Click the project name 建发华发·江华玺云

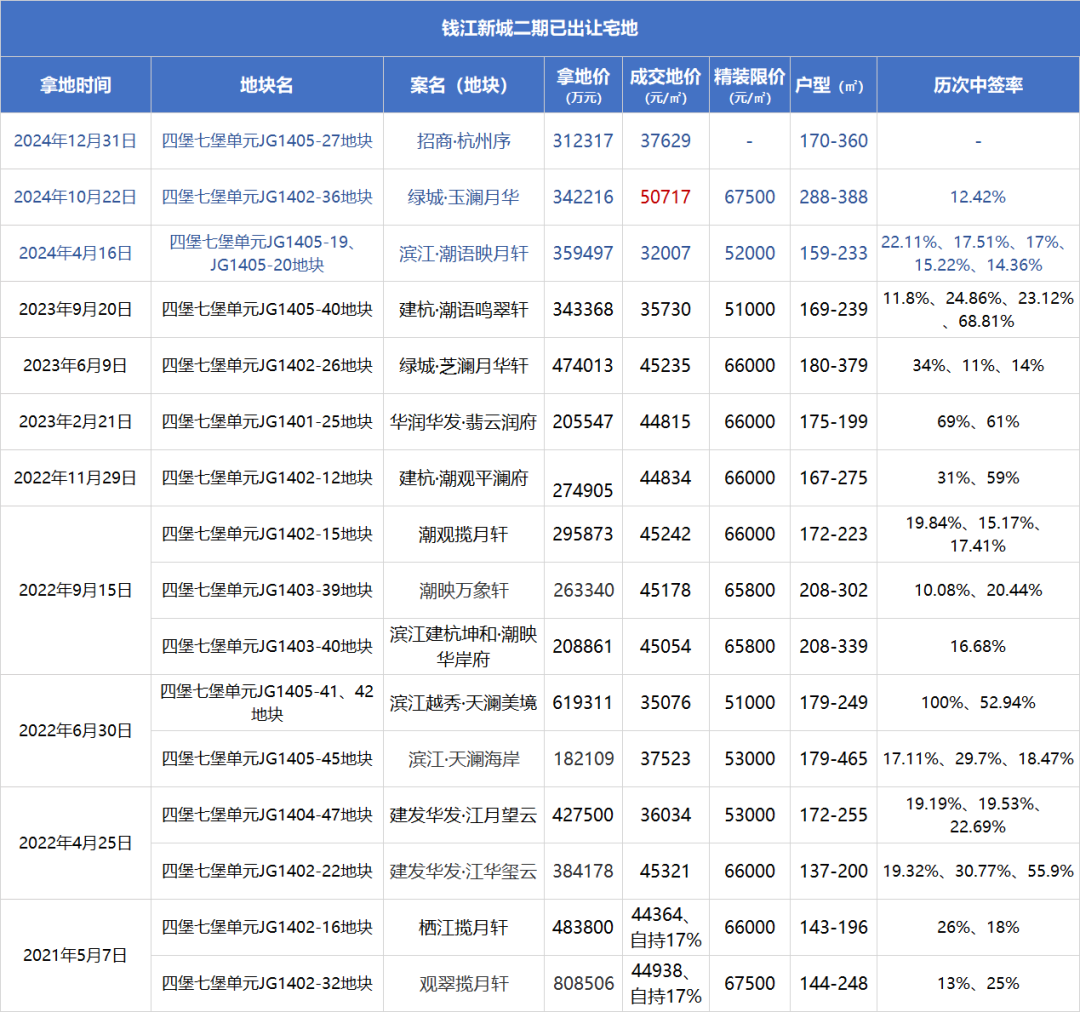click(x=464, y=871)
